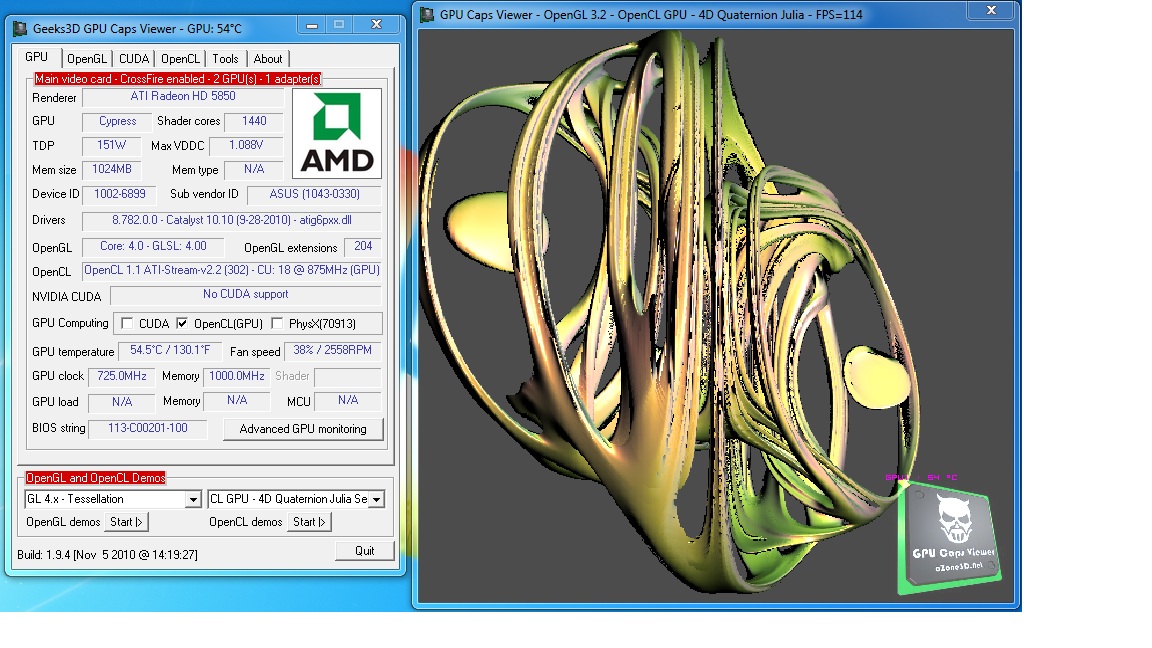Click the Renderer field ATI Radeon HD 5850

[183, 96]
